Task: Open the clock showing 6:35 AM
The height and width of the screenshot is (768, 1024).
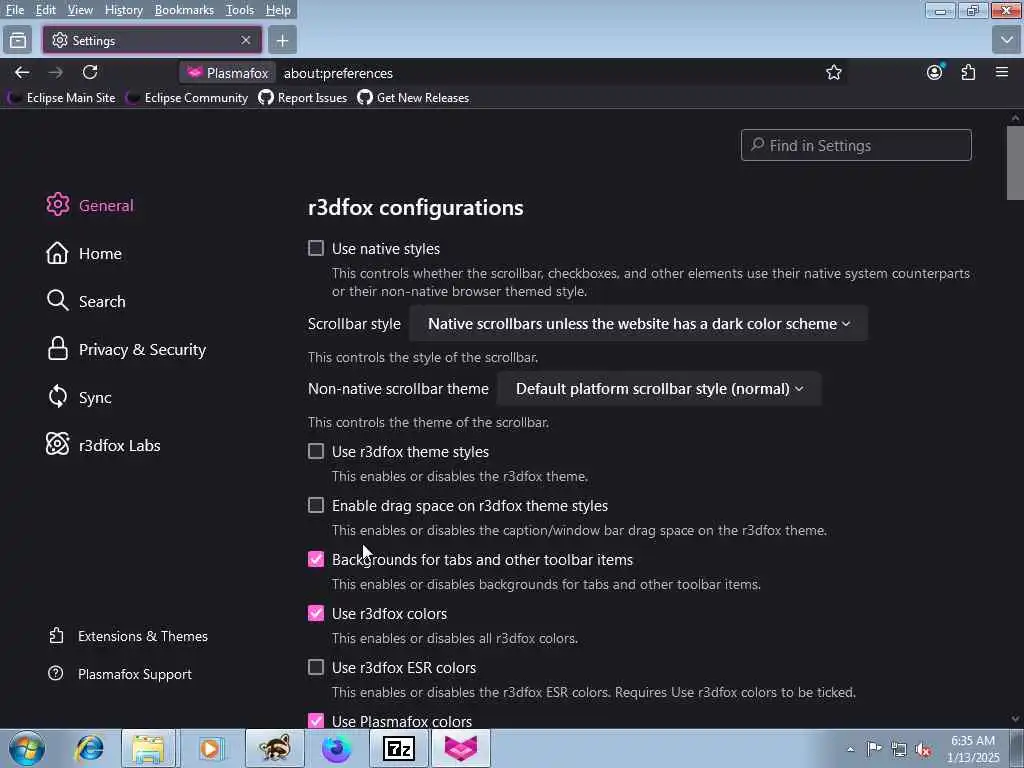Action: click(973, 748)
